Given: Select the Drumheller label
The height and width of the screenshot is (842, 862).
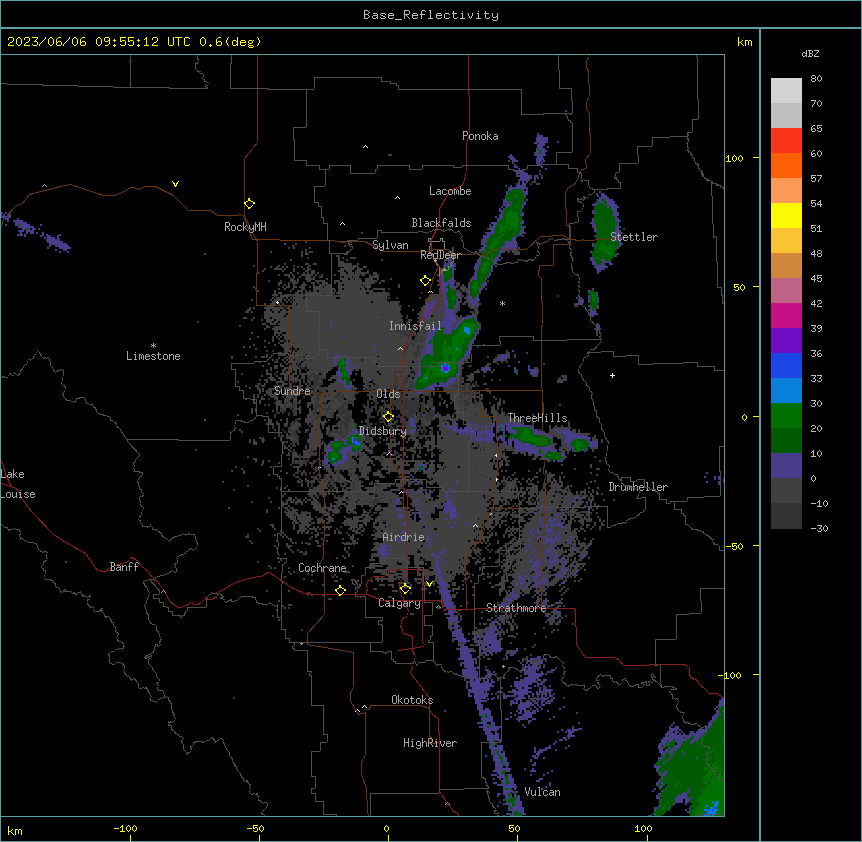Looking at the screenshot, I should pyautogui.click(x=638, y=487).
